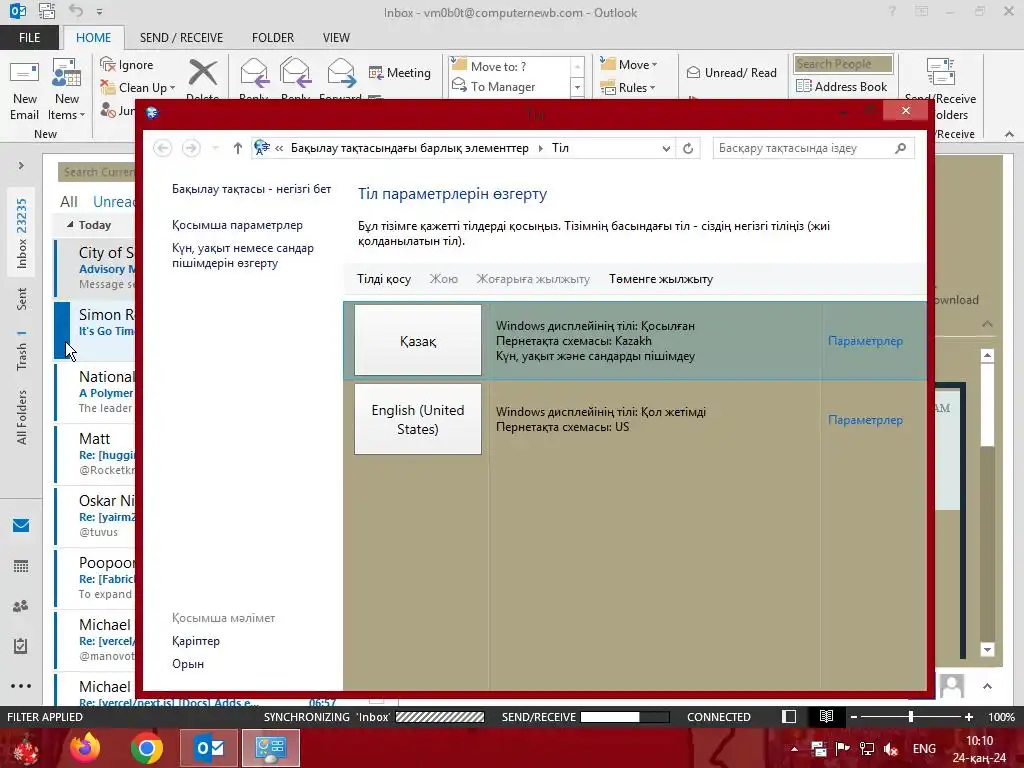1024x768 pixels.
Task: Go back in the Control Panel window
Action: pyautogui.click(x=163, y=148)
